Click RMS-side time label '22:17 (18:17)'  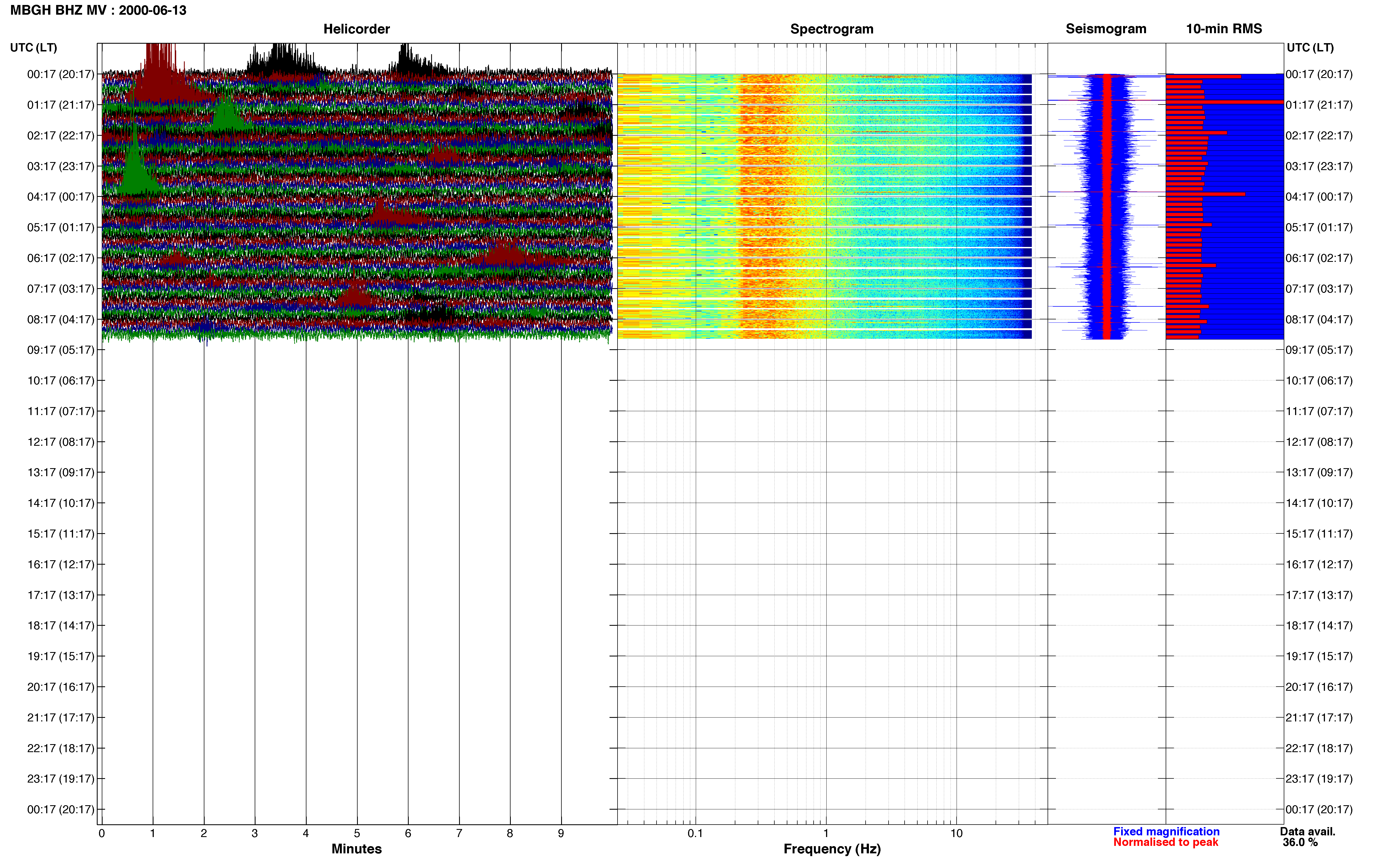pos(1319,748)
